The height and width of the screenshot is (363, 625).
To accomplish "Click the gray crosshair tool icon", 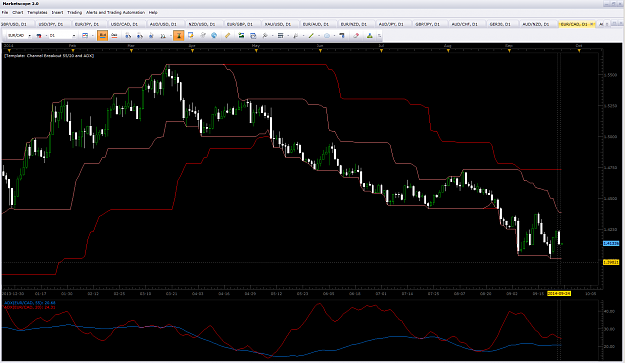I will click(202, 36).
